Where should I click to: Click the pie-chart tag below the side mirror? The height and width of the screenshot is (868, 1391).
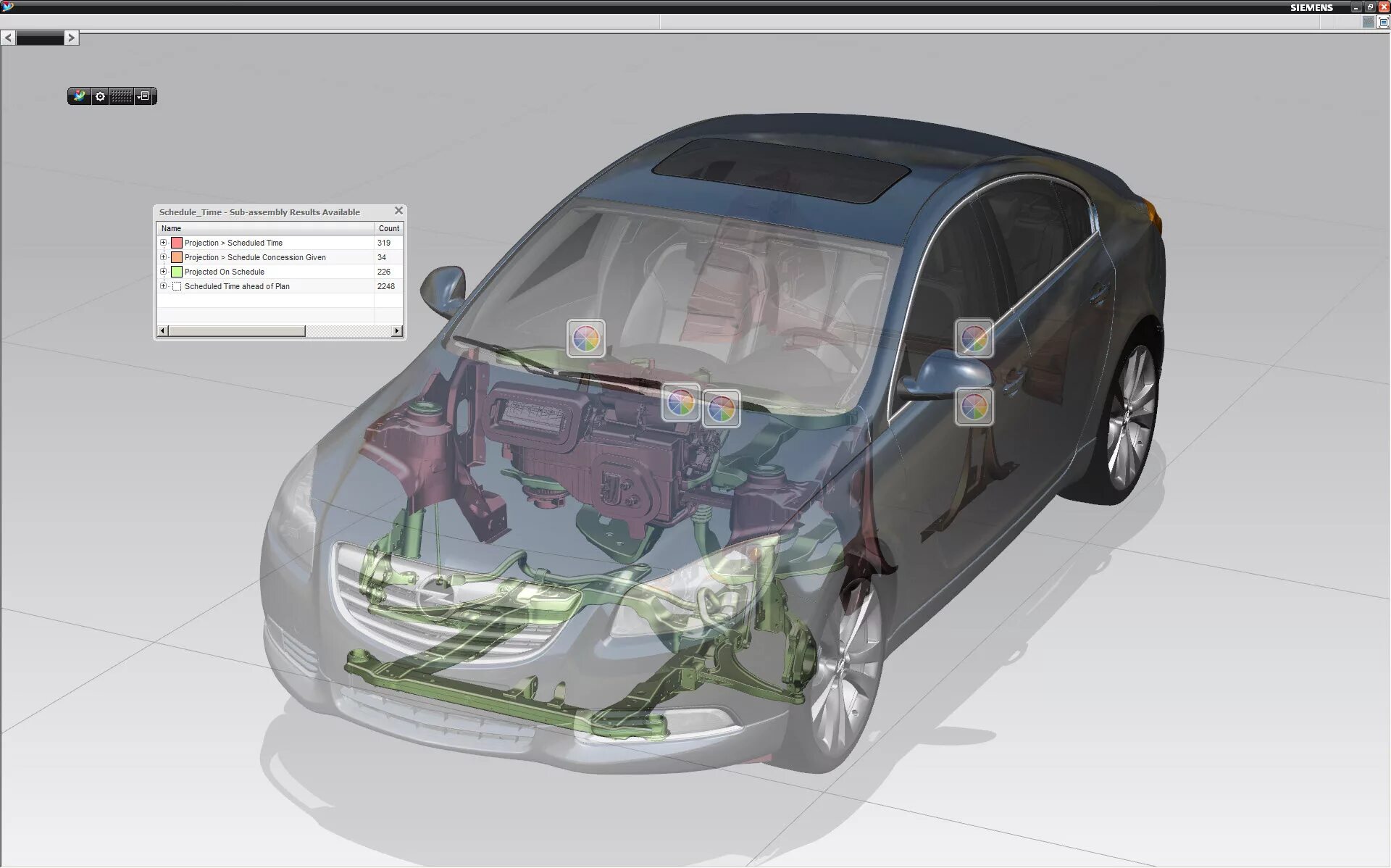[x=974, y=406]
